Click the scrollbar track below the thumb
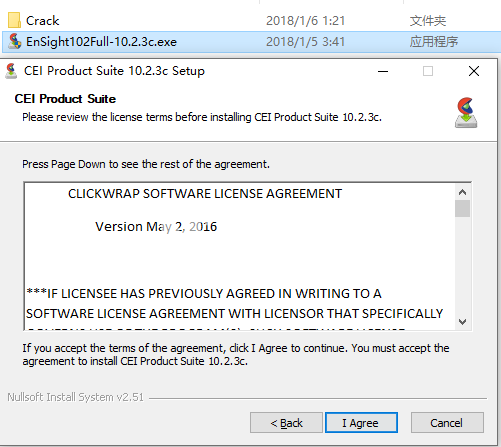The image size is (501, 447). 462,265
